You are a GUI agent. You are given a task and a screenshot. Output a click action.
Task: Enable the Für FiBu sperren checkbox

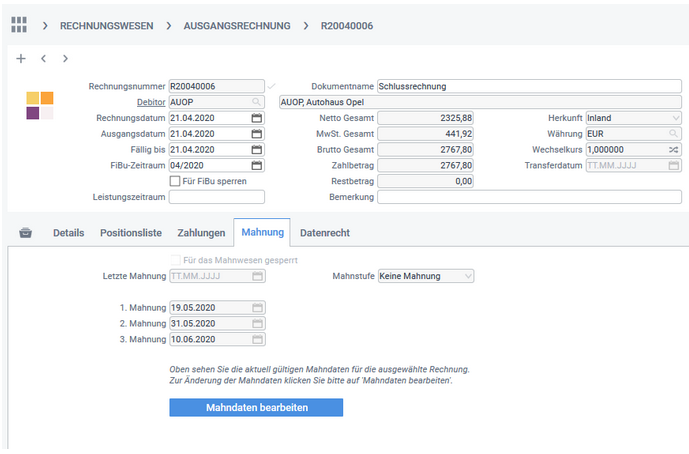[x=176, y=181]
